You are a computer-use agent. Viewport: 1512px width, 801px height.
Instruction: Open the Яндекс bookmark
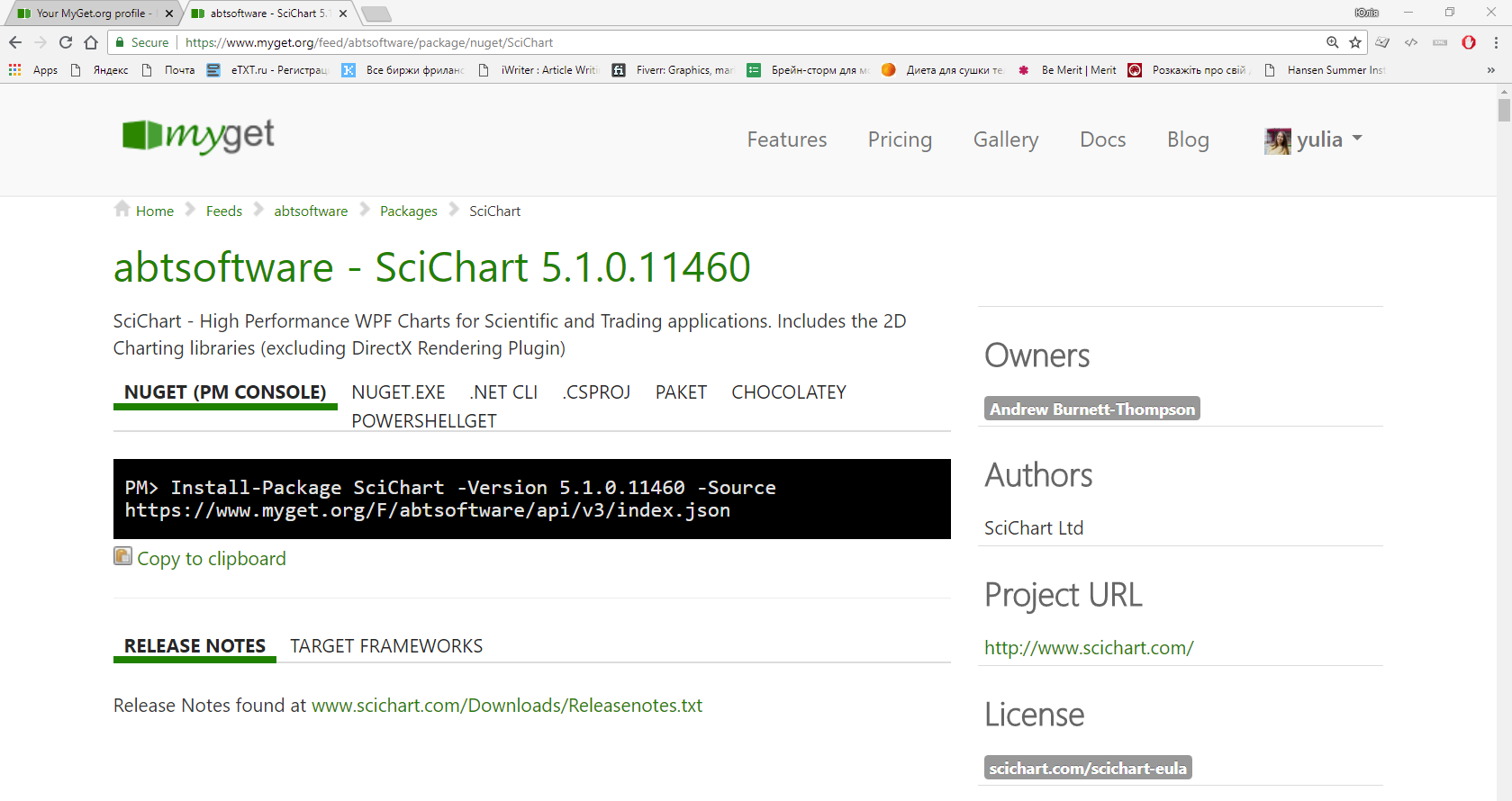[x=101, y=70]
